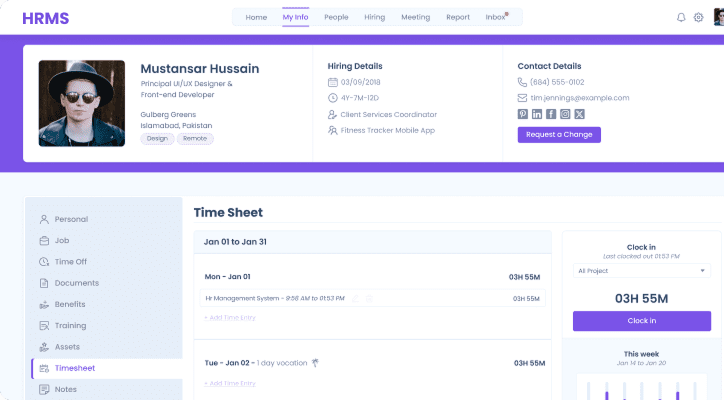Image resolution: width=724 pixels, height=400 pixels.
Task: Go to the Hiring tab
Action: pos(375,17)
